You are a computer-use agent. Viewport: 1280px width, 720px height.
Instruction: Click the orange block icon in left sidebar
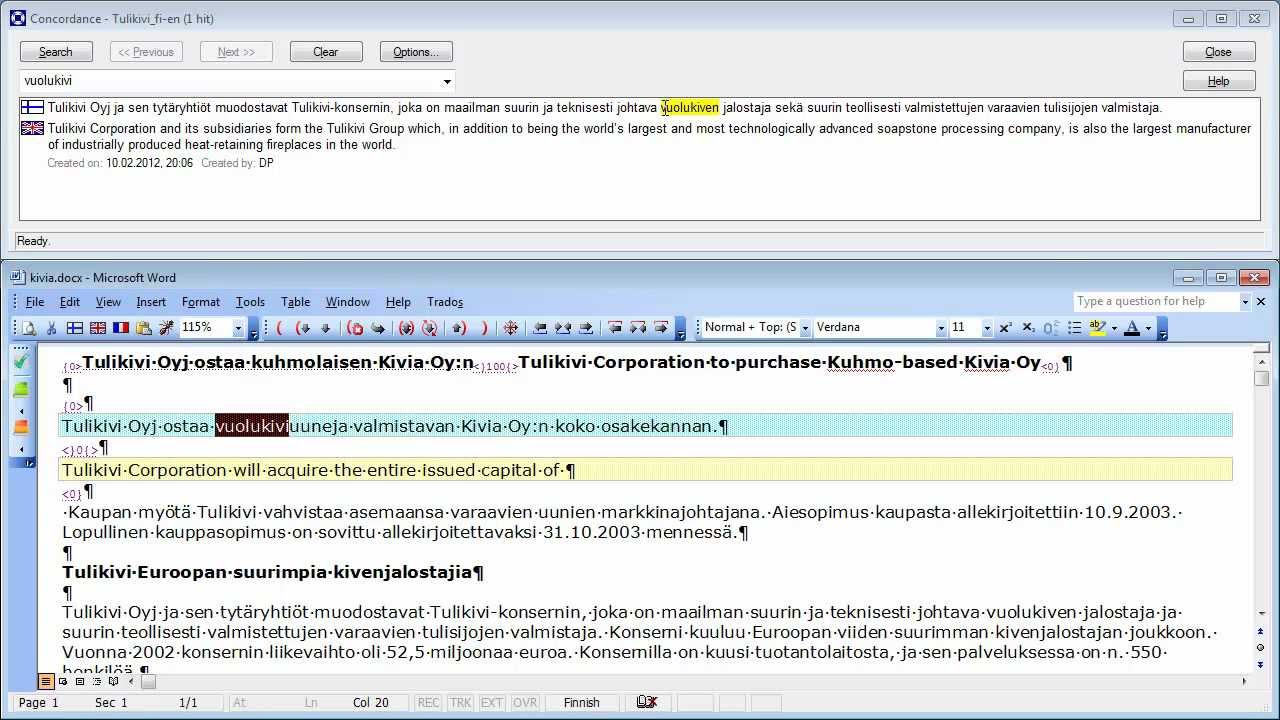click(x=21, y=427)
